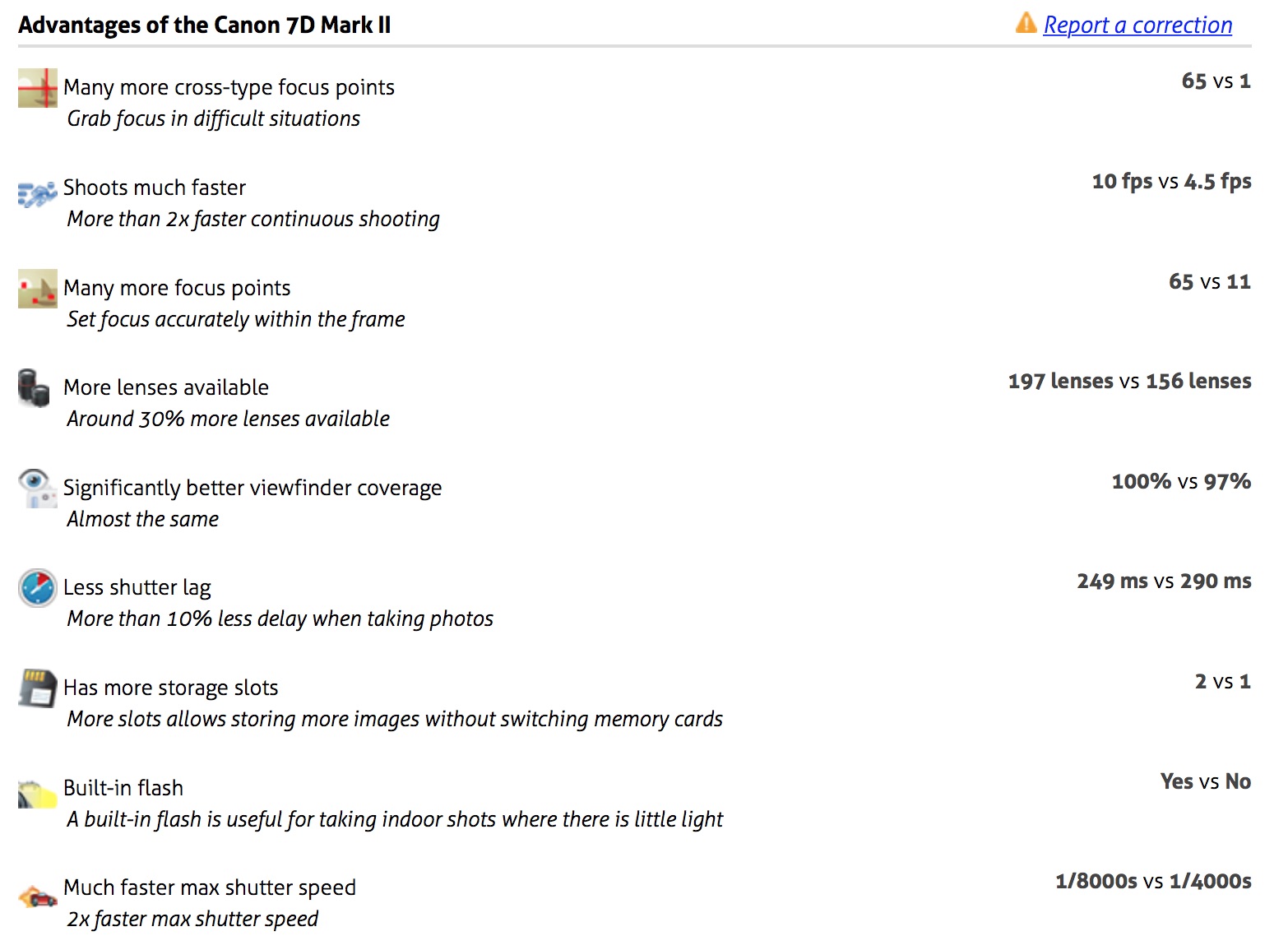1288x936 pixels.
Task: Click the shutter lag stopwatch icon
Action: (x=38, y=588)
